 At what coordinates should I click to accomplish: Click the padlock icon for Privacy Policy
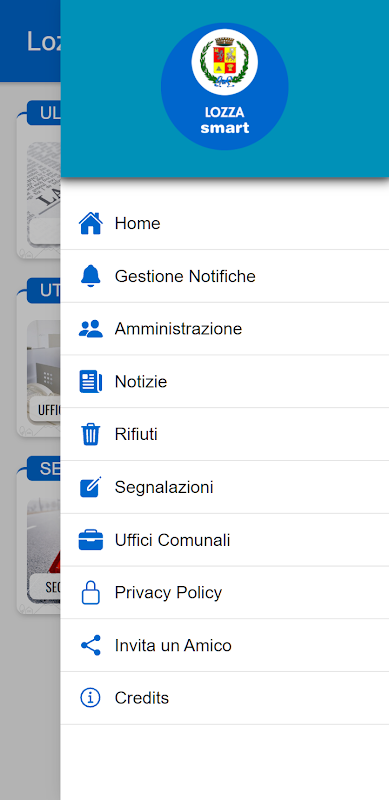(91, 593)
